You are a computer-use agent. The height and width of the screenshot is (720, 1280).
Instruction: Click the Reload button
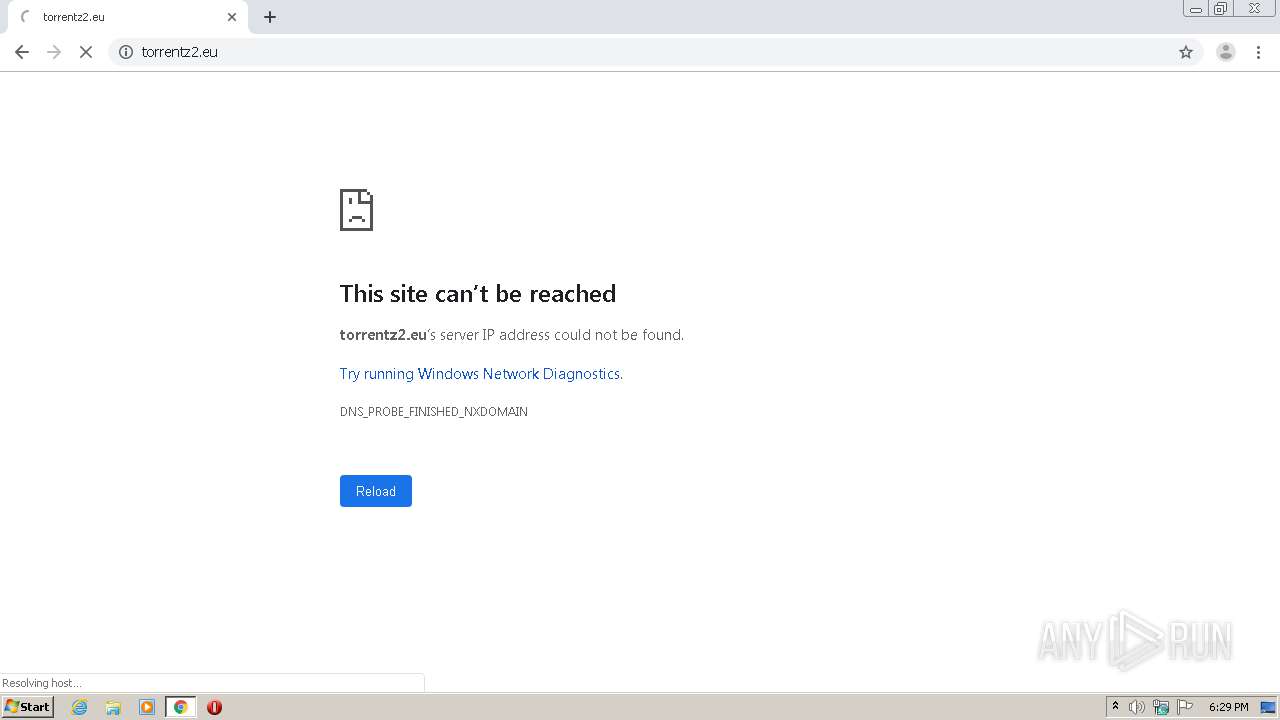coord(376,491)
